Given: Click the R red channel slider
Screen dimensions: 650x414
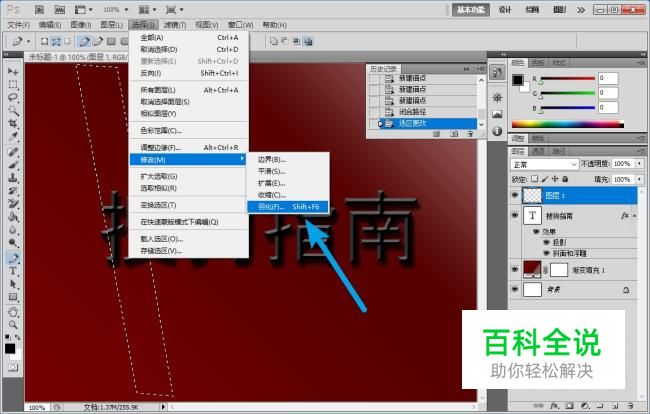Looking at the screenshot, I should 568,78.
